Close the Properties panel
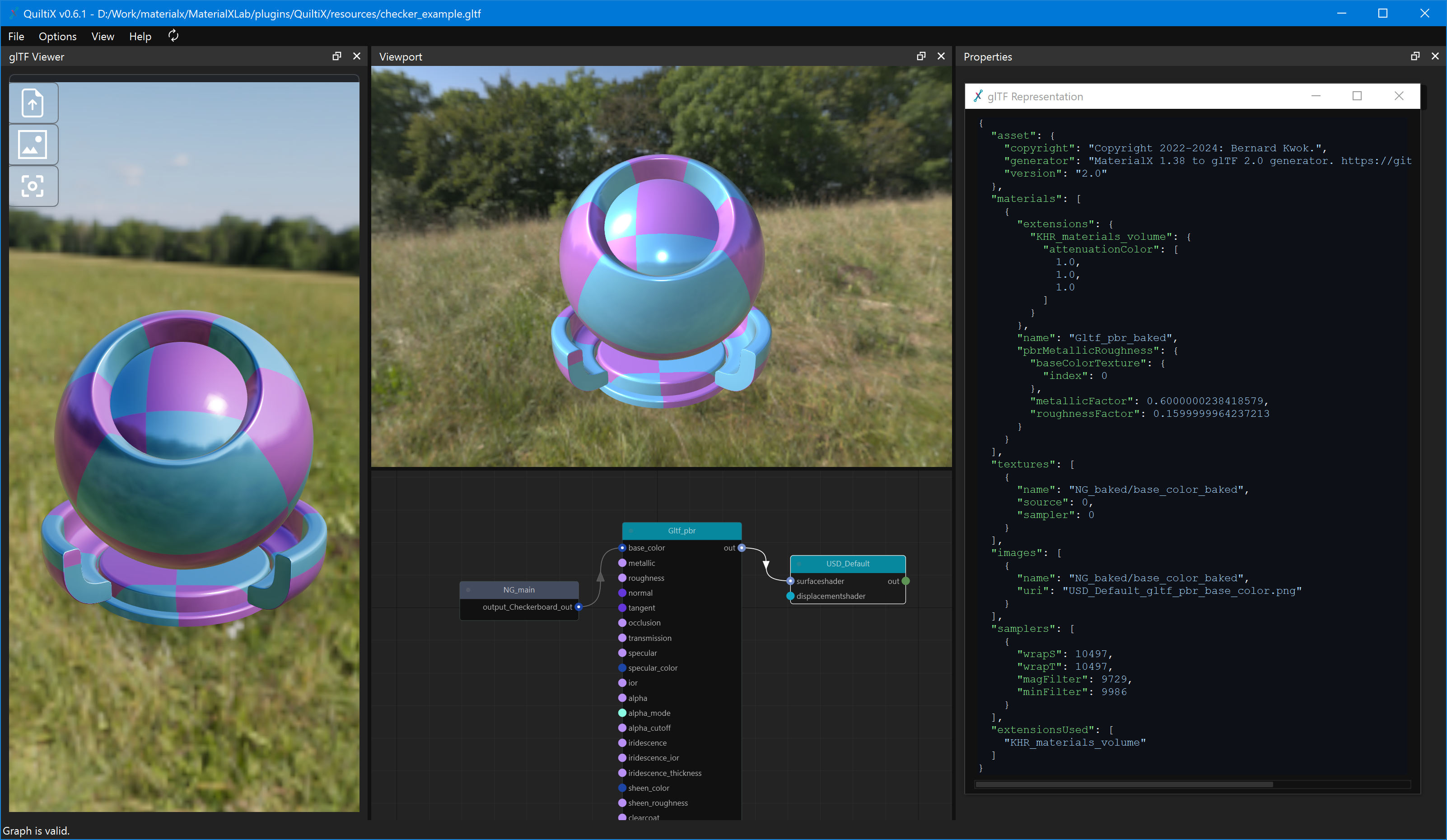Image resolution: width=1447 pixels, height=840 pixels. [1435, 56]
